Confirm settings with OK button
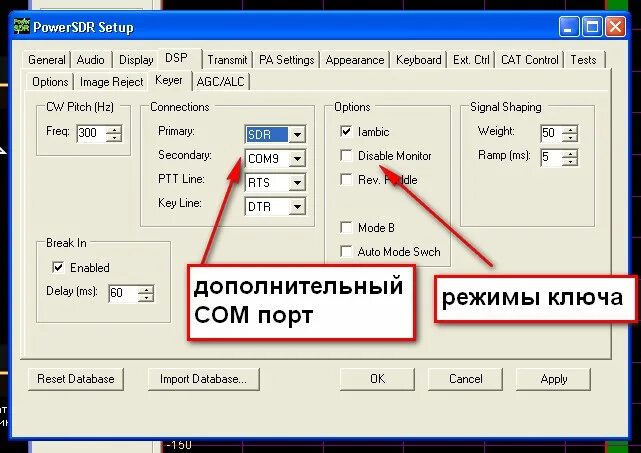This screenshot has width=641, height=453. coord(377,379)
